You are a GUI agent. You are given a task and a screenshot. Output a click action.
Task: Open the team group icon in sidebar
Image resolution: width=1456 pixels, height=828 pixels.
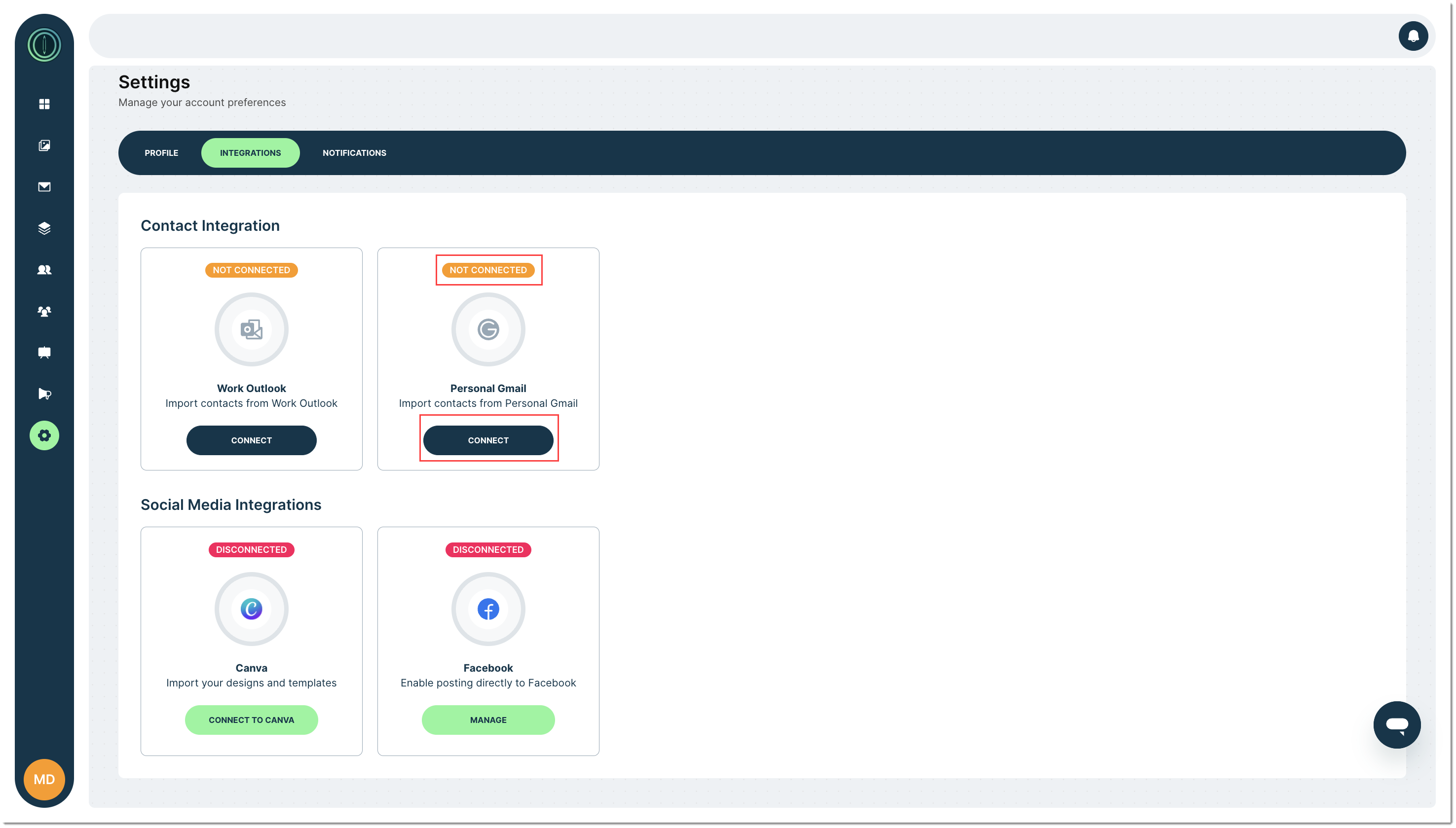coord(44,311)
